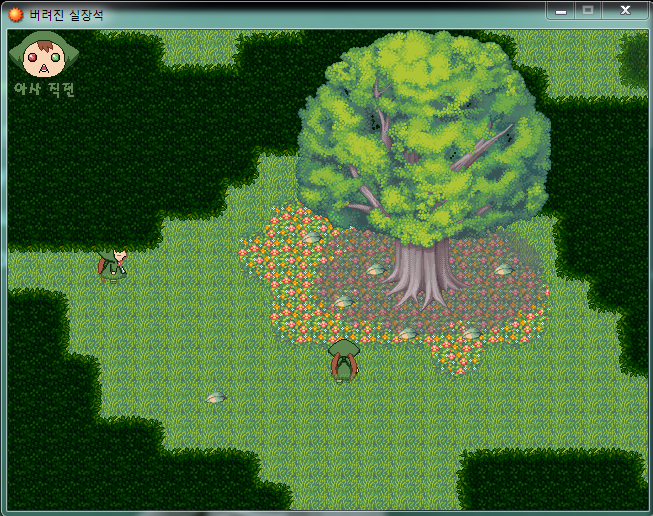Click the lone rock on the grass
The image size is (653, 516).
(x=216, y=397)
